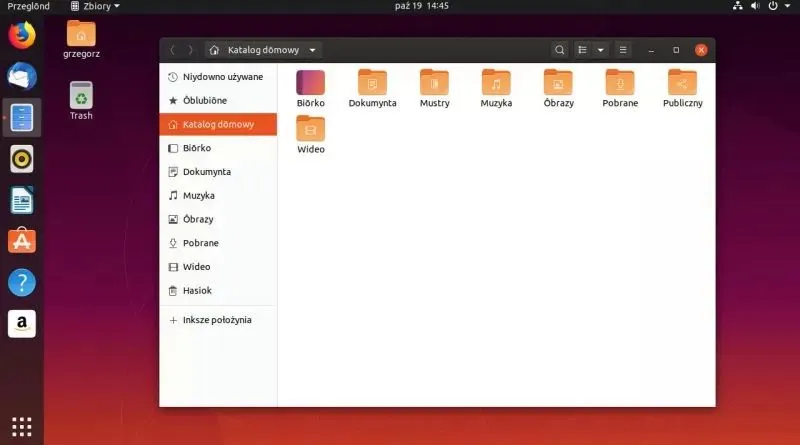Viewport: 800px width, 445px height.
Task: Go forward with the right arrow
Action: pos(190,50)
